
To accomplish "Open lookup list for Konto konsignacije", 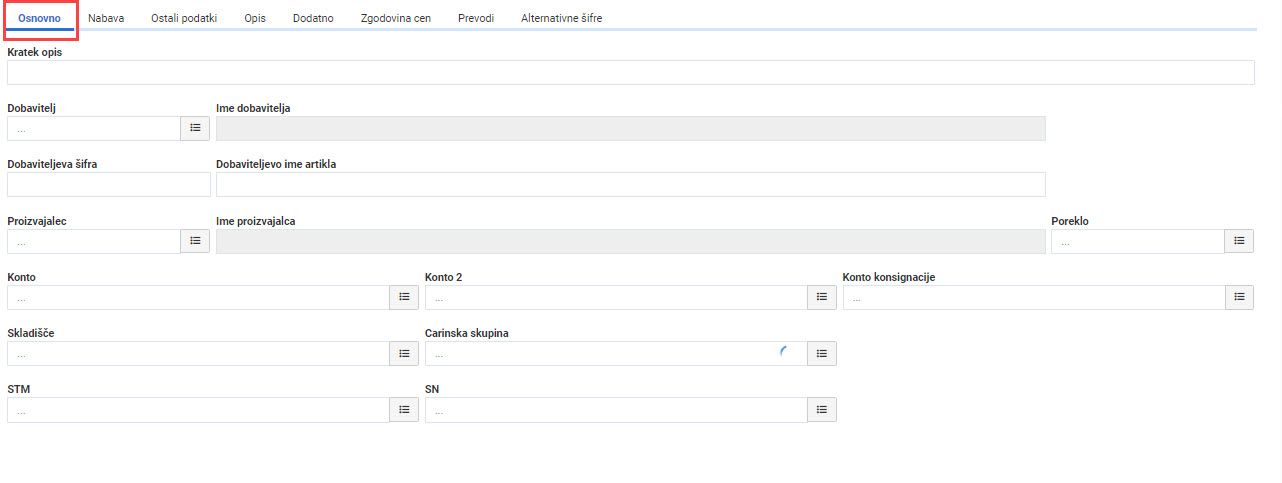I will (1239, 297).
